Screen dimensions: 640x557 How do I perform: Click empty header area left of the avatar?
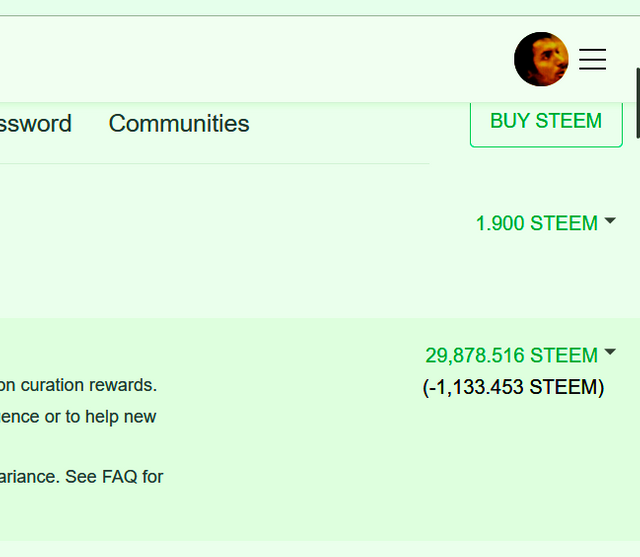coord(250,59)
